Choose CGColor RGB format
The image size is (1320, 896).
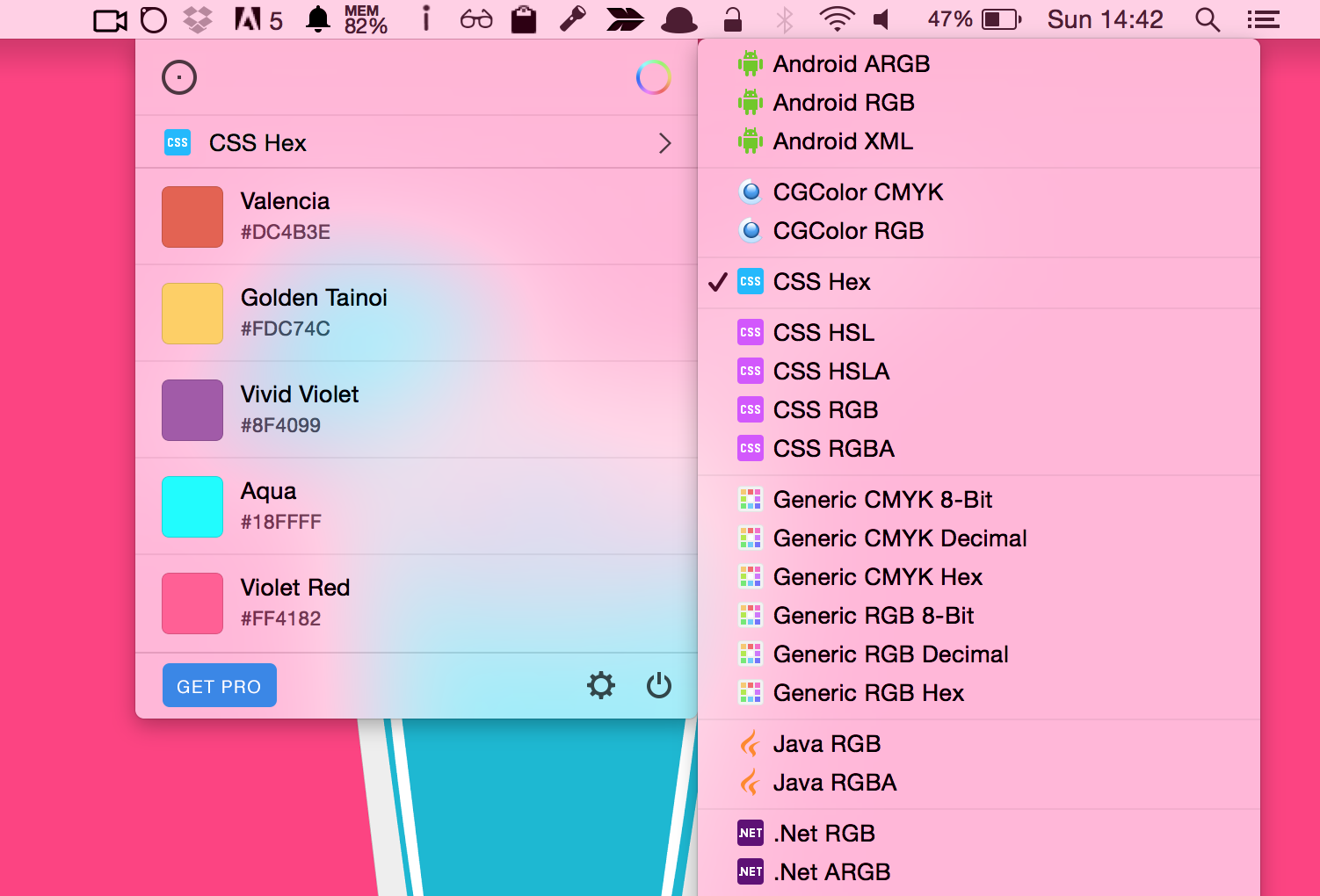[x=979, y=231]
